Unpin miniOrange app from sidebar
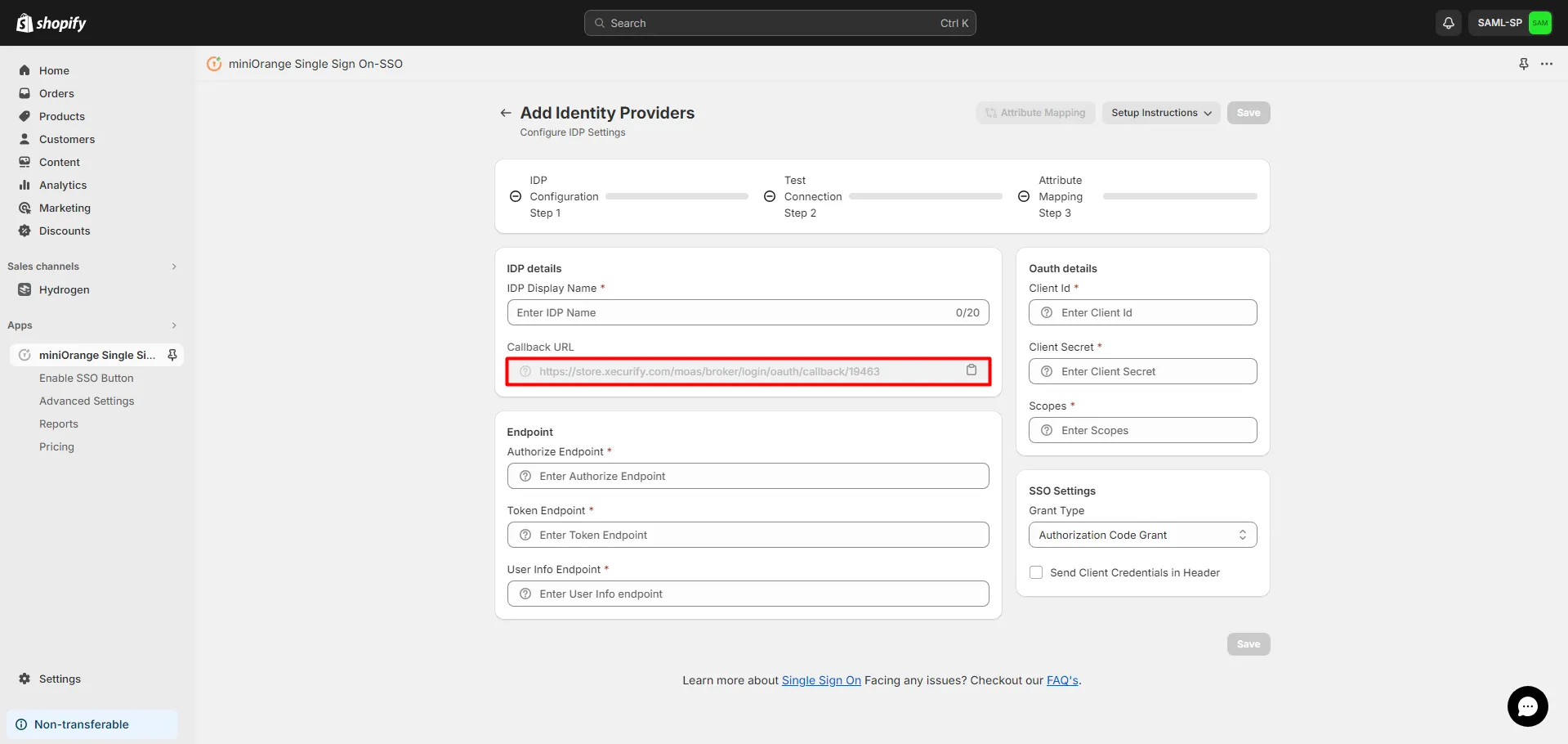The image size is (1568, 744). pyautogui.click(x=172, y=355)
